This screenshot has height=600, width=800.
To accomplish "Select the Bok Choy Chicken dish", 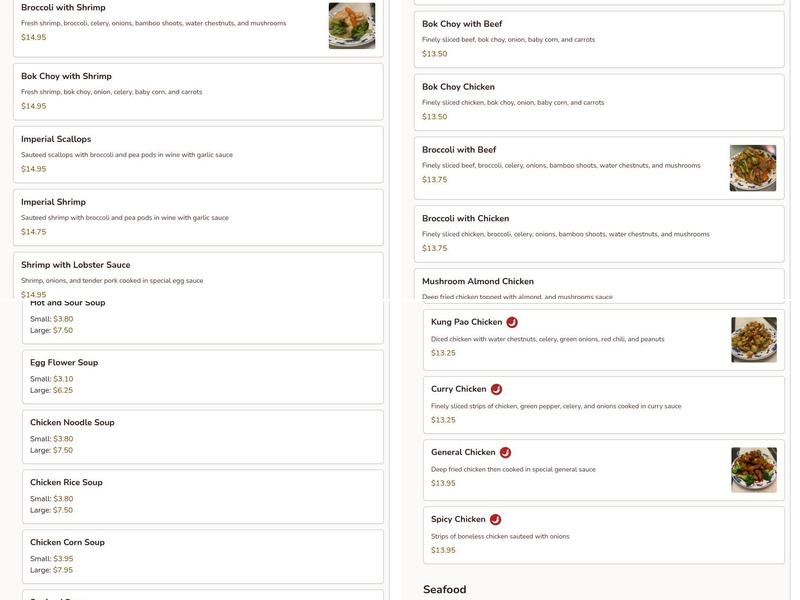I will (x=599, y=102).
